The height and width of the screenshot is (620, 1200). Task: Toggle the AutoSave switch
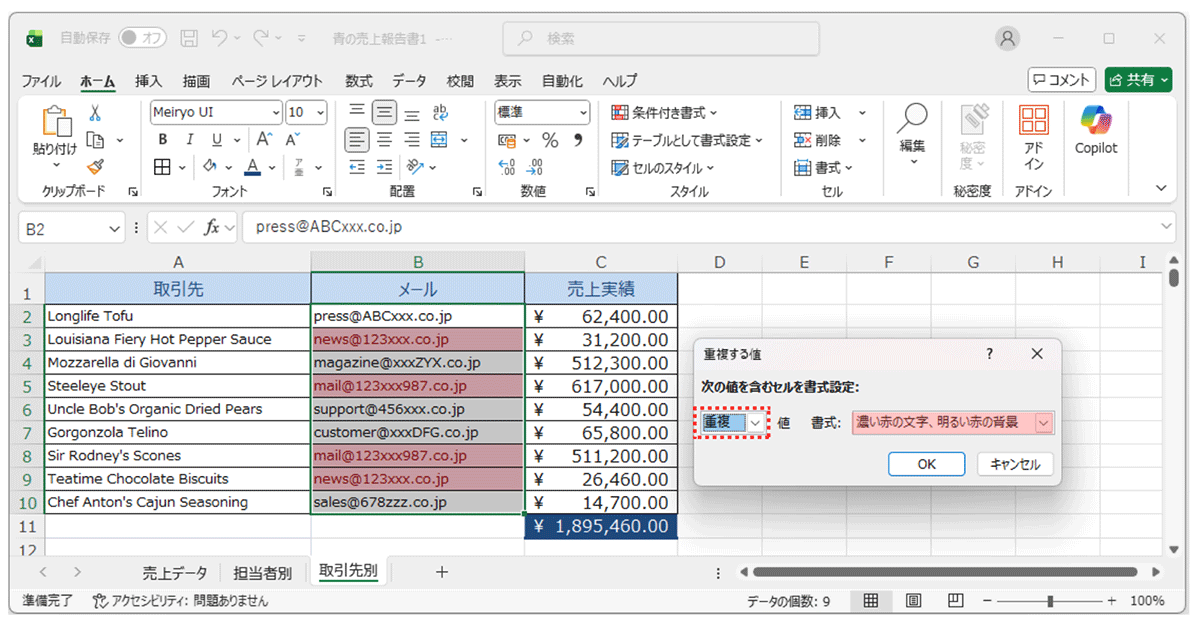tap(142, 38)
